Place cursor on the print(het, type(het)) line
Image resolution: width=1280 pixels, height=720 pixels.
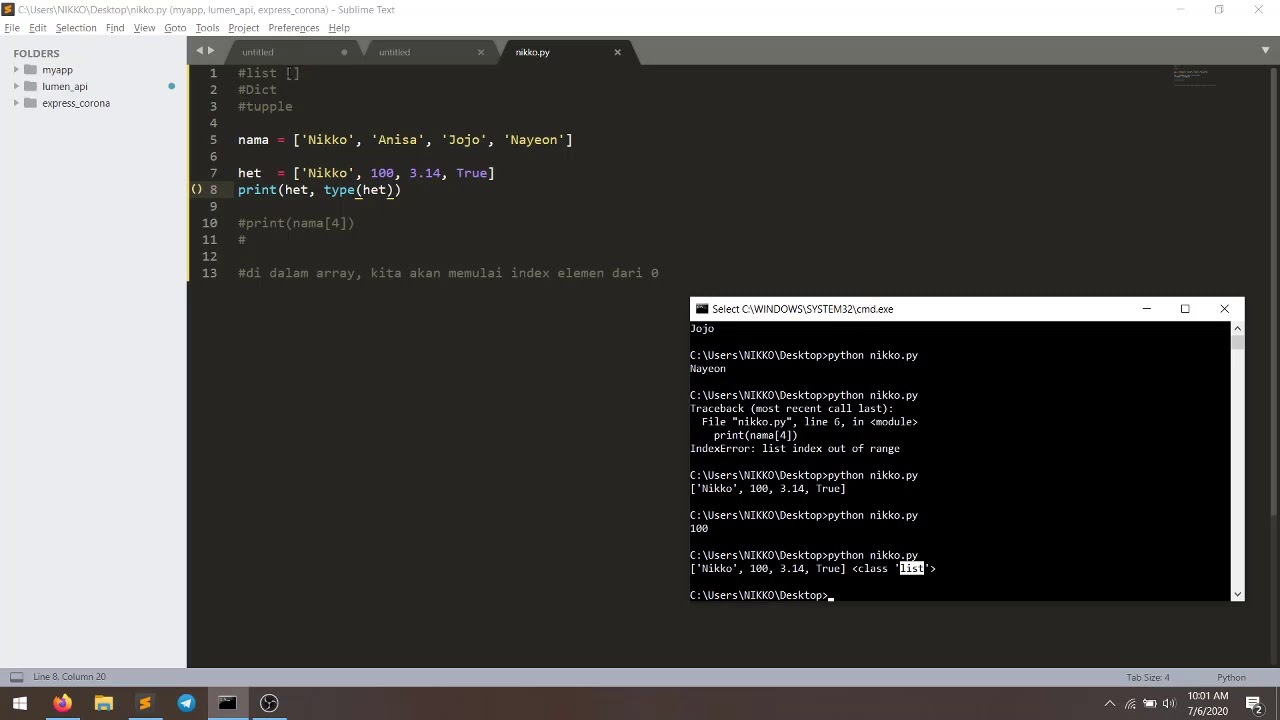(x=319, y=190)
